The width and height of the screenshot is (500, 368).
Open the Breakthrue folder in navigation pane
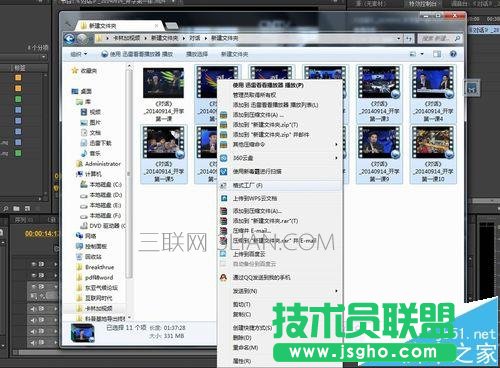95,267
